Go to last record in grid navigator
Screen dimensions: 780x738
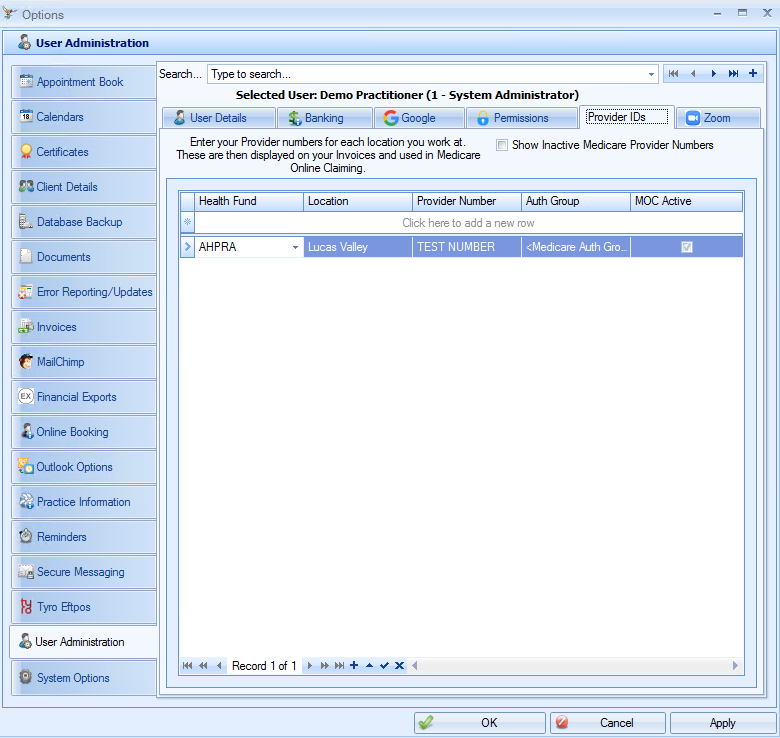click(339, 665)
